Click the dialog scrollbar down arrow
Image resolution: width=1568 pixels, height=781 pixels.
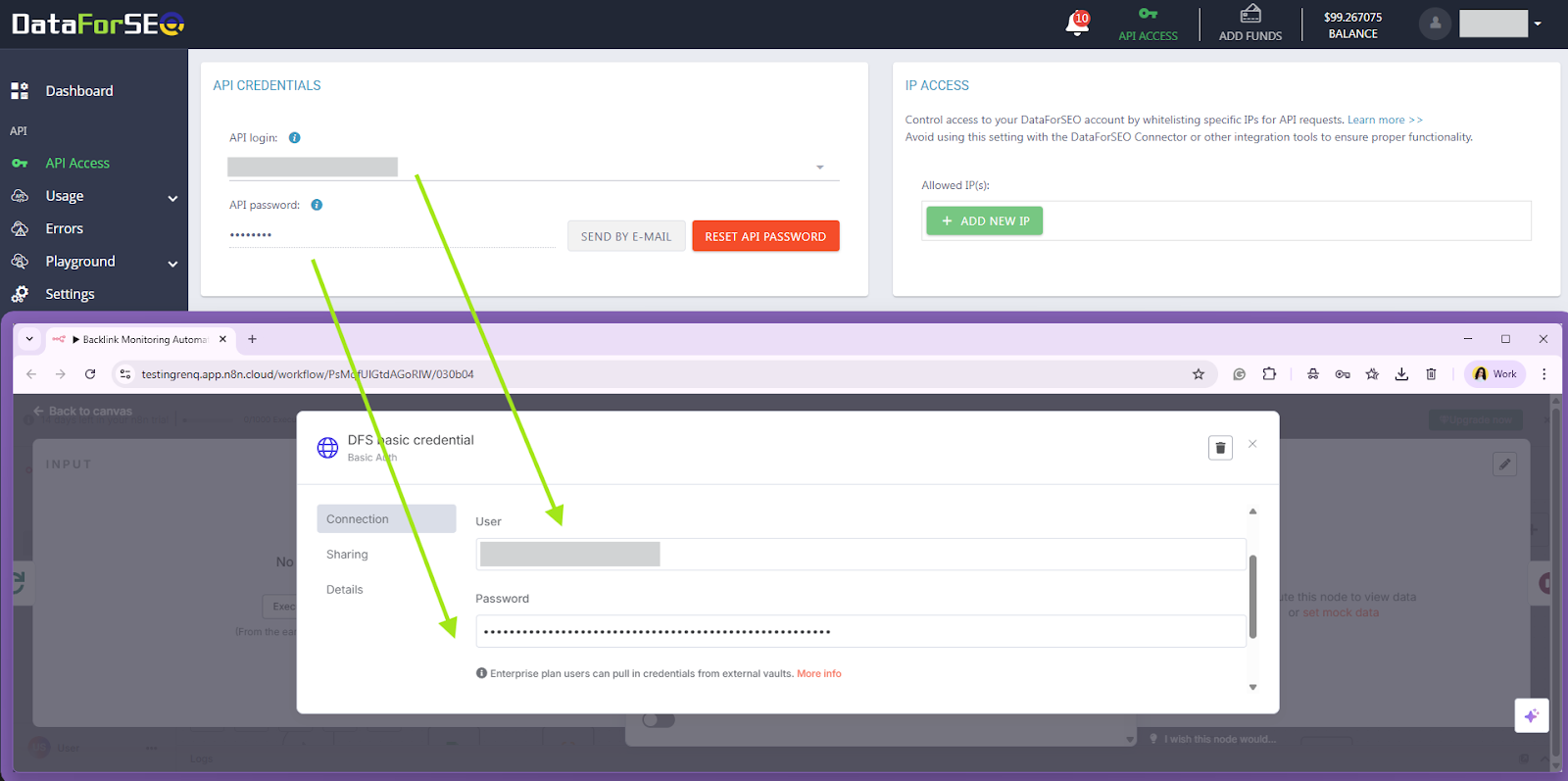[1252, 687]
